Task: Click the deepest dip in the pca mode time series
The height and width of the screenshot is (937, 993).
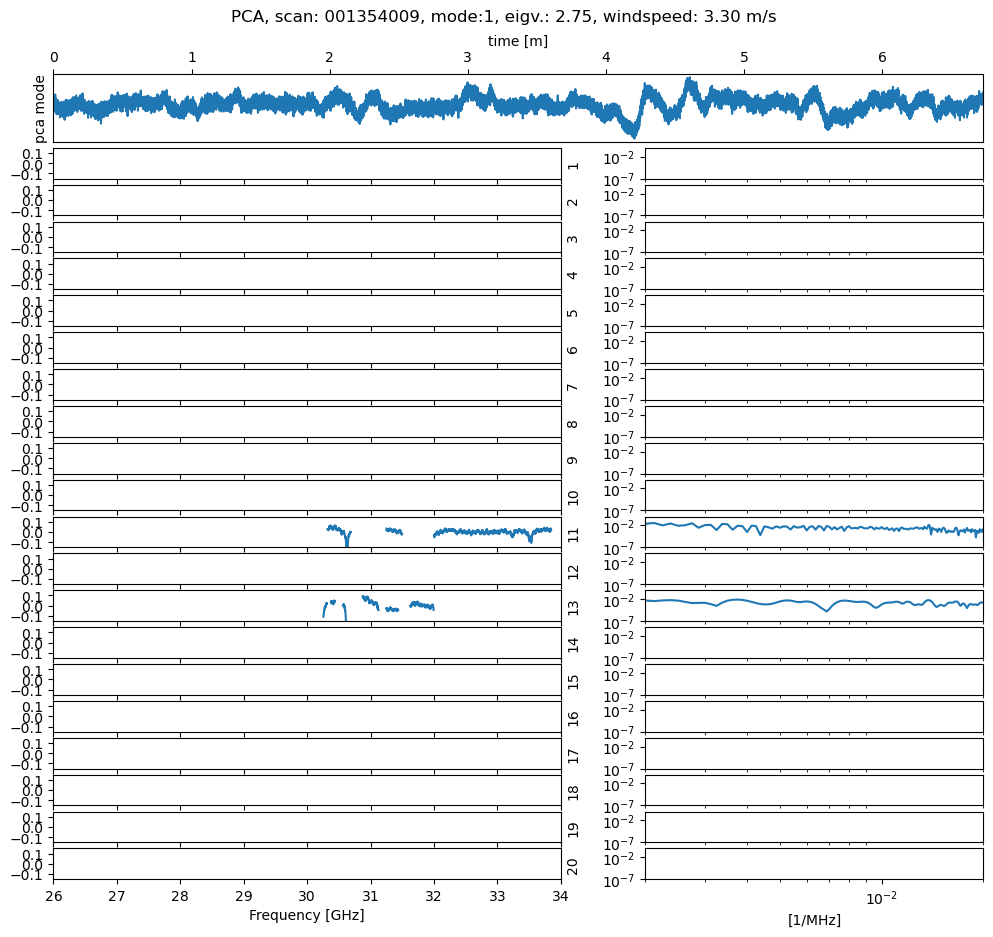Action: pos(633,133)
